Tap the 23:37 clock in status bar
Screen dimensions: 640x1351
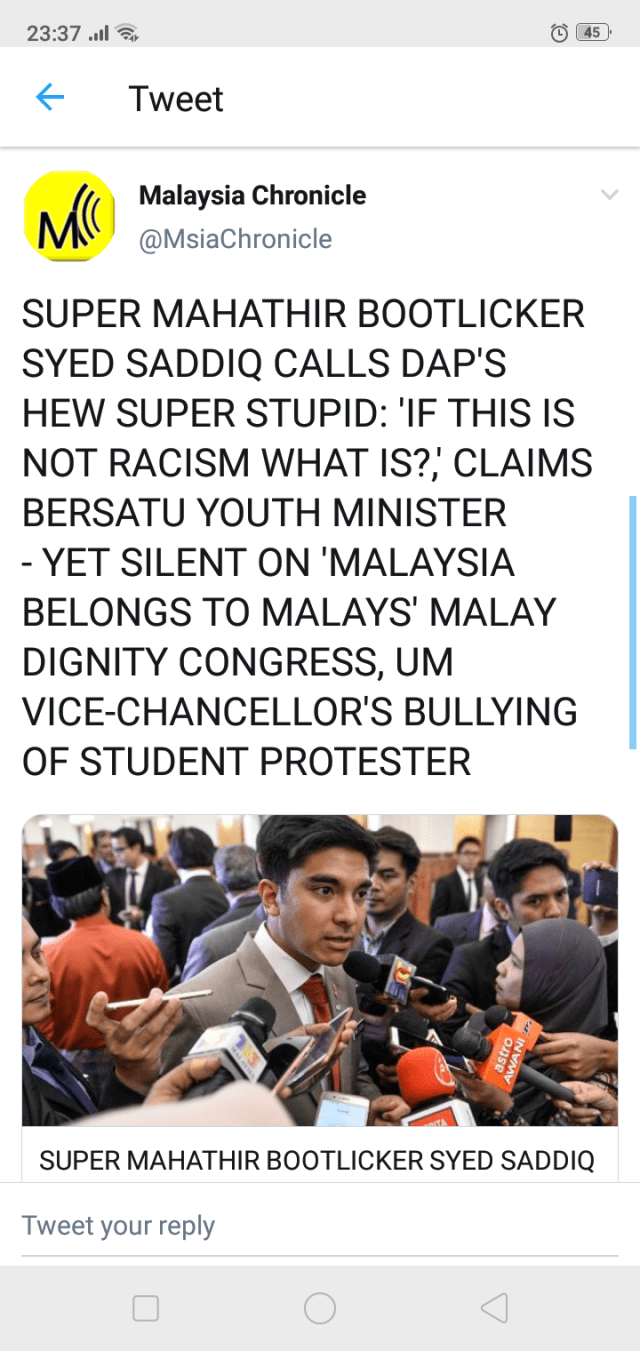coord(53,33)
